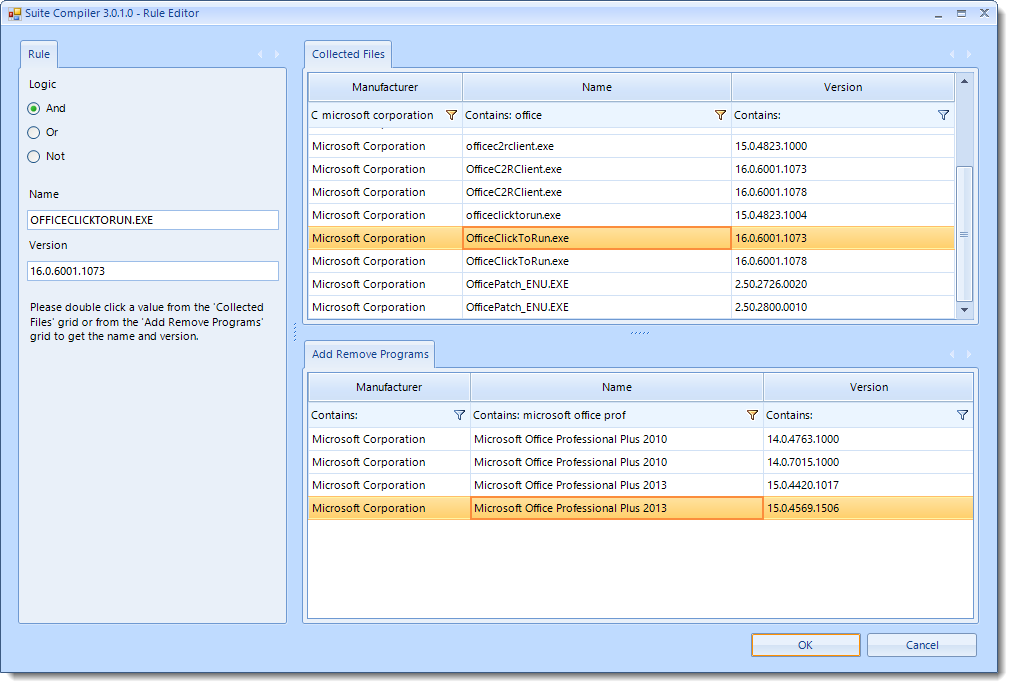1013x688 pixels.
Task: Click the vertical scrollbar thumb in Collected Files
Action: (964, 234)
